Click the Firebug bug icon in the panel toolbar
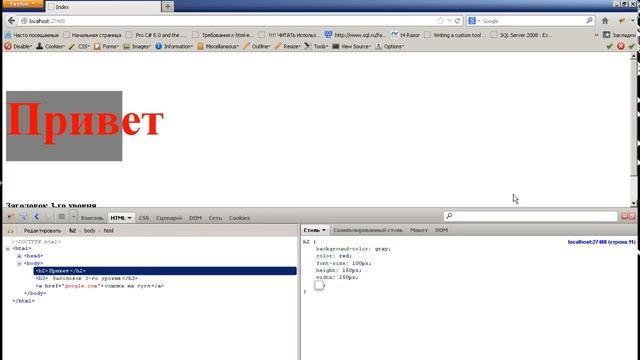This screenshot has width=640, height=360. 11,217
